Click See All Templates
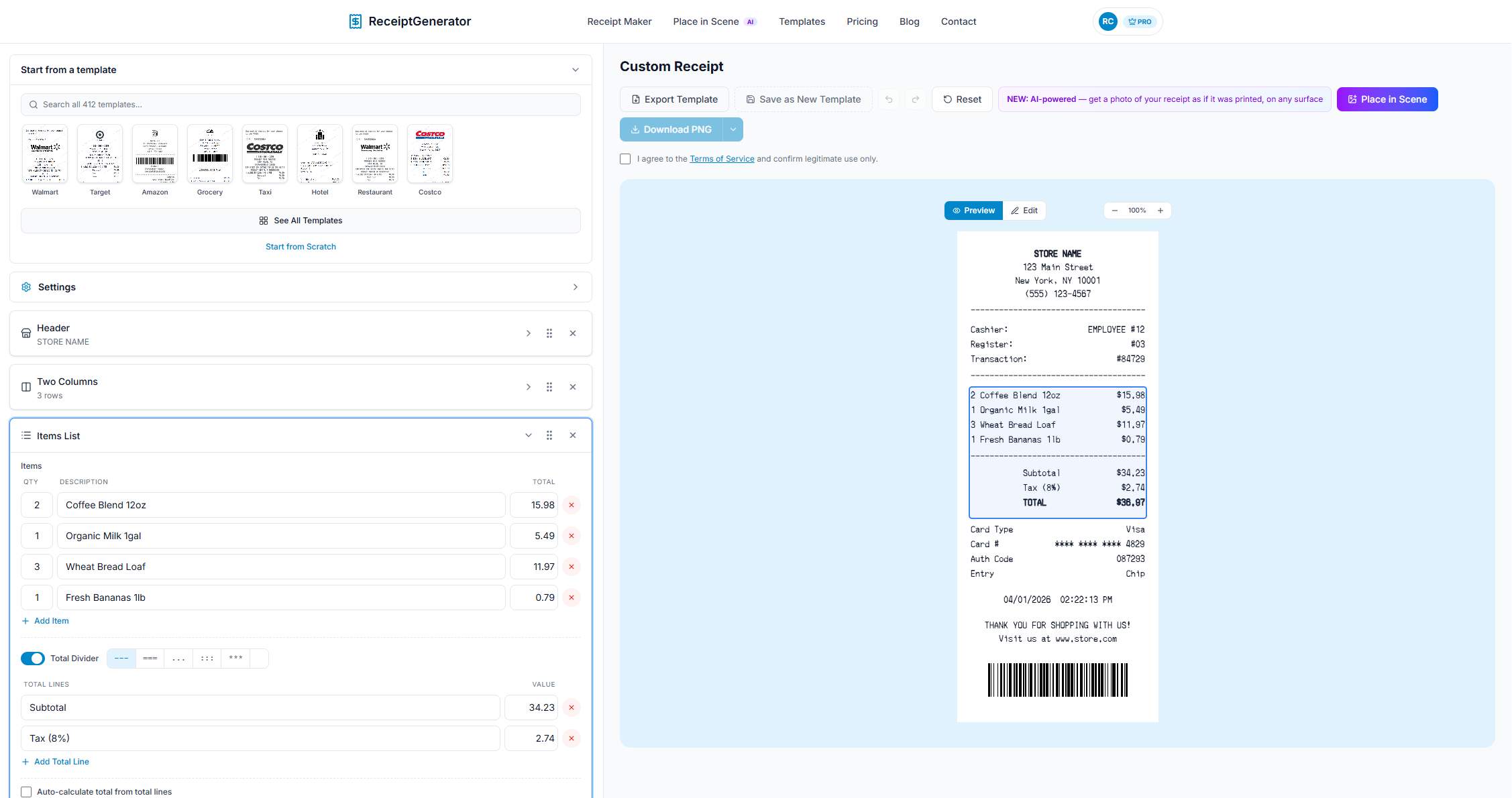The width and height of the screenshot is (1512, 798). pyautogui.click(x=301, y=220)
